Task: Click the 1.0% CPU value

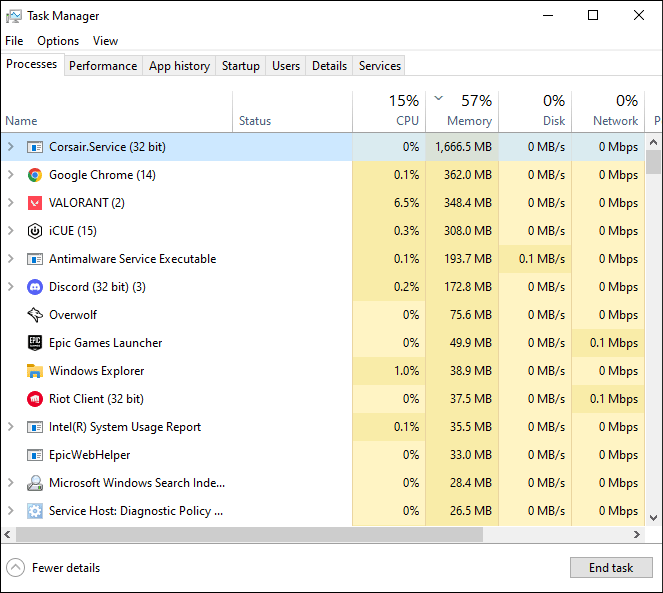Action: click(x=406, y=371)
